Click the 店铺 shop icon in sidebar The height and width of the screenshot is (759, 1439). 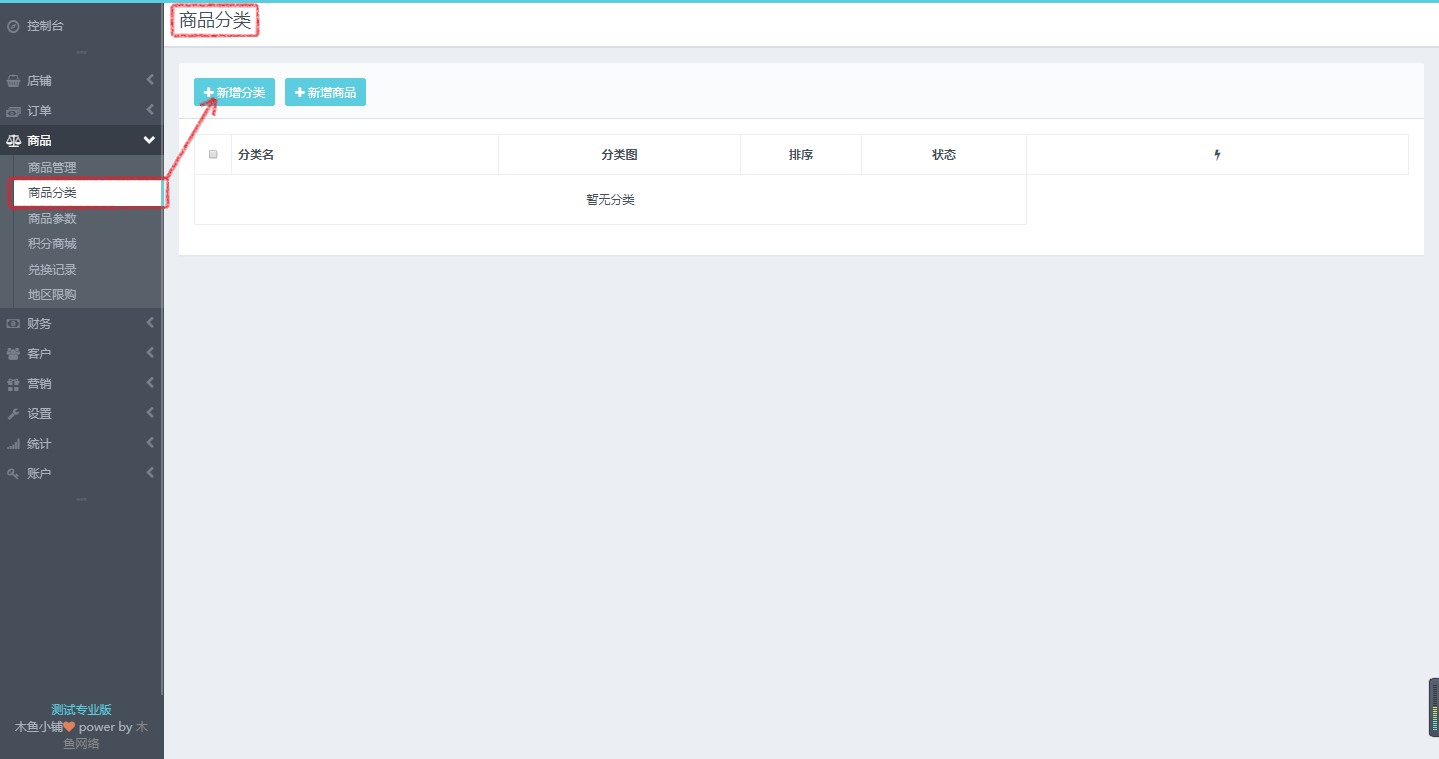tap(13, 81)
